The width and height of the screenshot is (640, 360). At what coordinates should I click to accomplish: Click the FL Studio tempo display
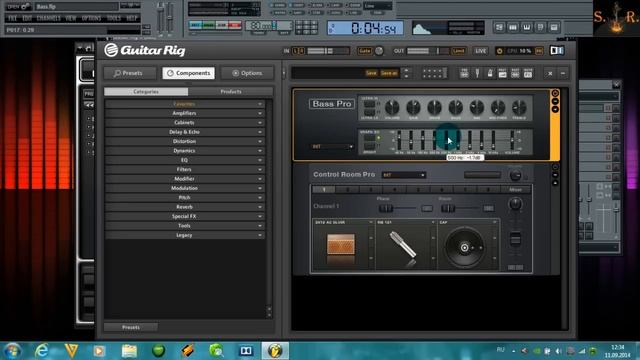(x=260, y=25)
